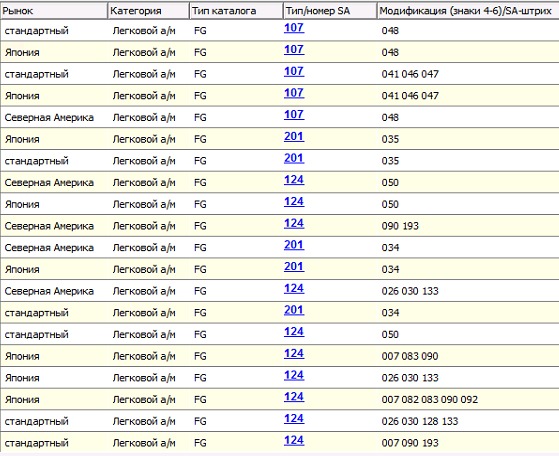Open link 107 for стандартный row with 048

pyautogui.click(x=294, y=27)
